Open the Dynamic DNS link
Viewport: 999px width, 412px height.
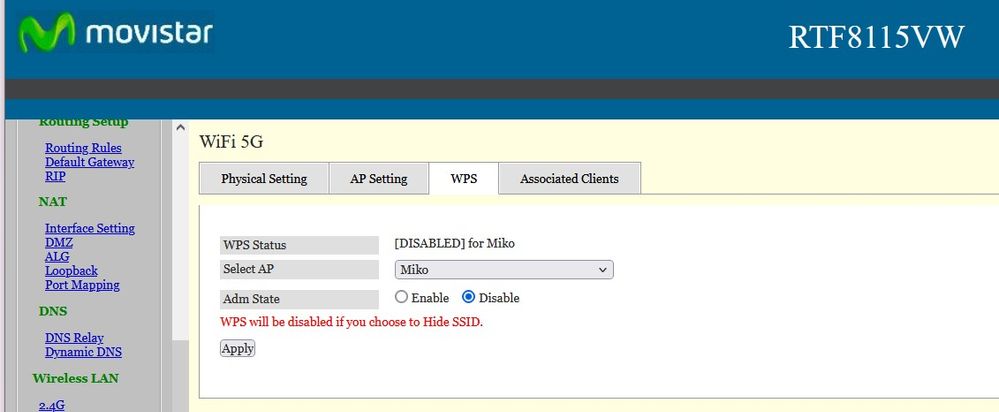tap(83, 352)
